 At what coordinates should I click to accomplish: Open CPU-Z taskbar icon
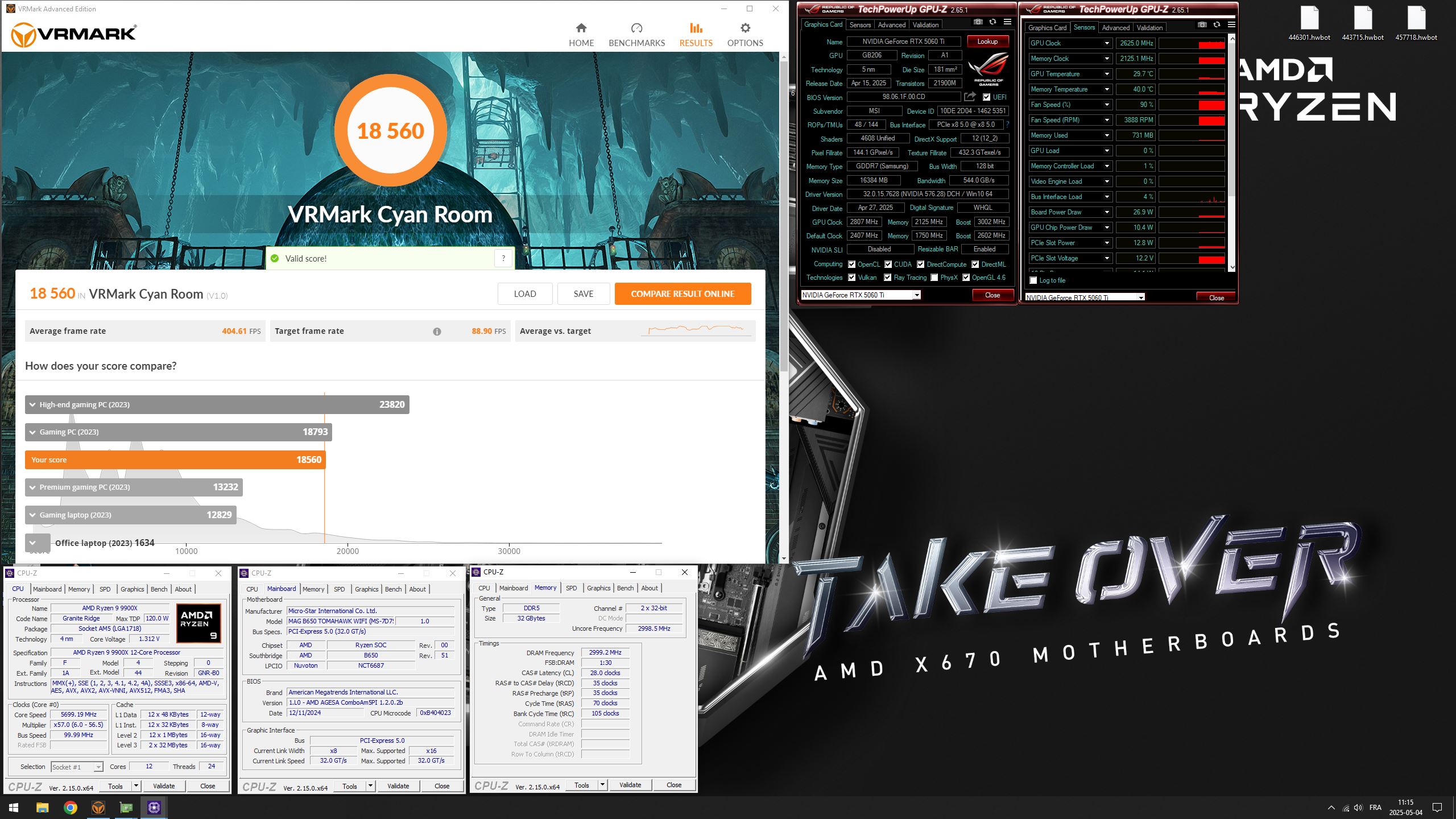154,808
